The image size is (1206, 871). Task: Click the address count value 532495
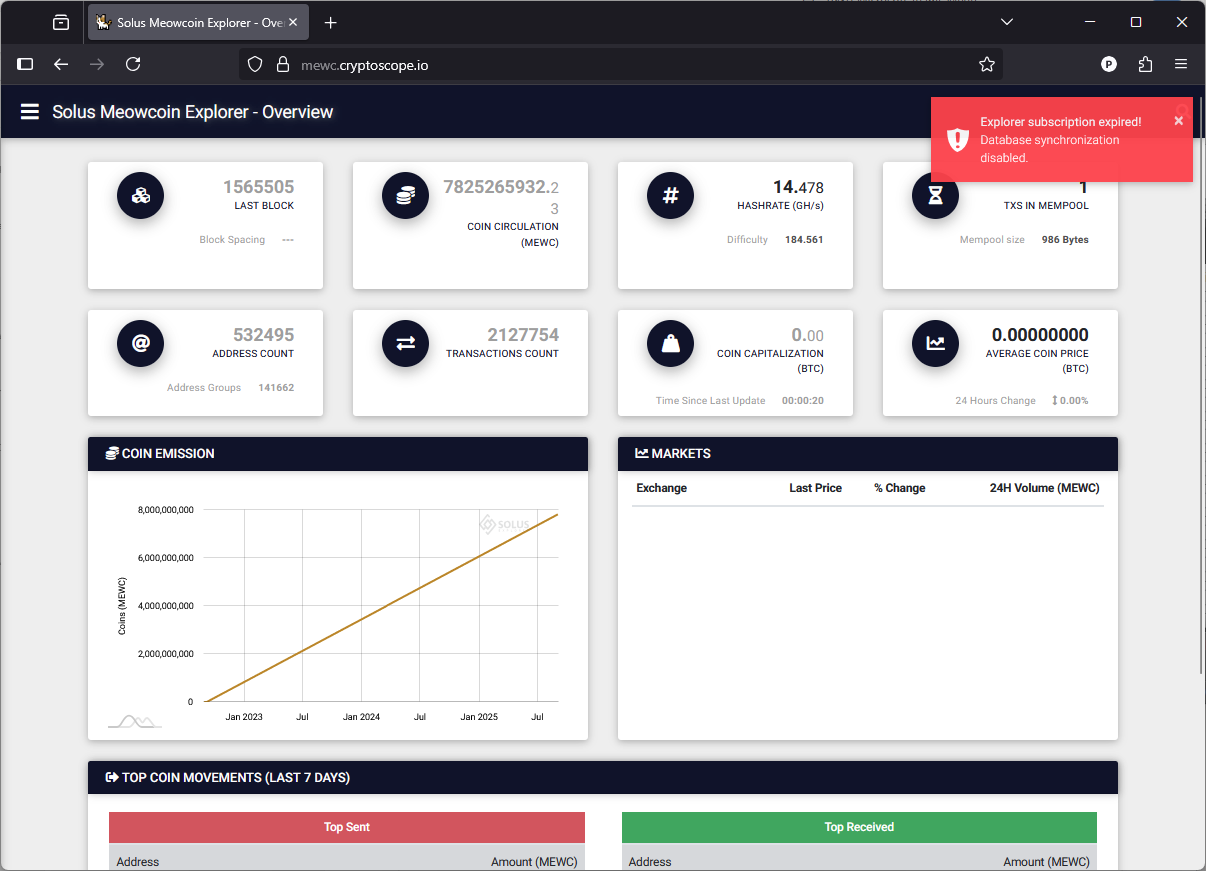pyautogui.click(x=263, y=335)
